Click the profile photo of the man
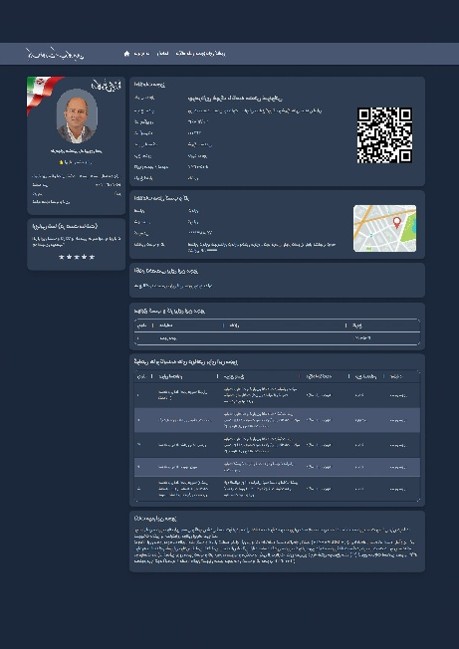Image resolution: width=459 pixels, height=649 pixels. click(x=77, y=116)
